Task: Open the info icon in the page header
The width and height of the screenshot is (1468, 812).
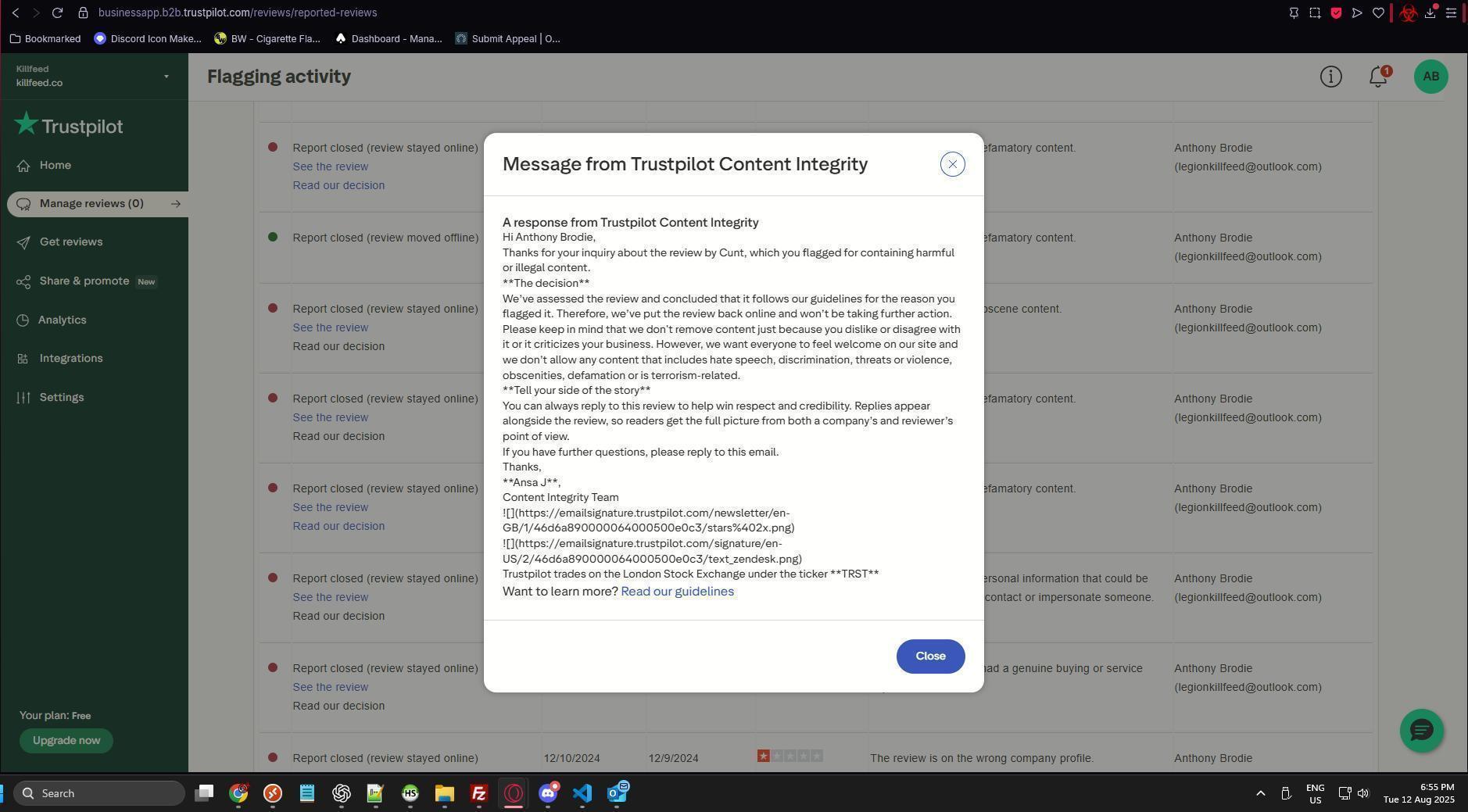Action: pyautogui.click(x=1330, y=77)
